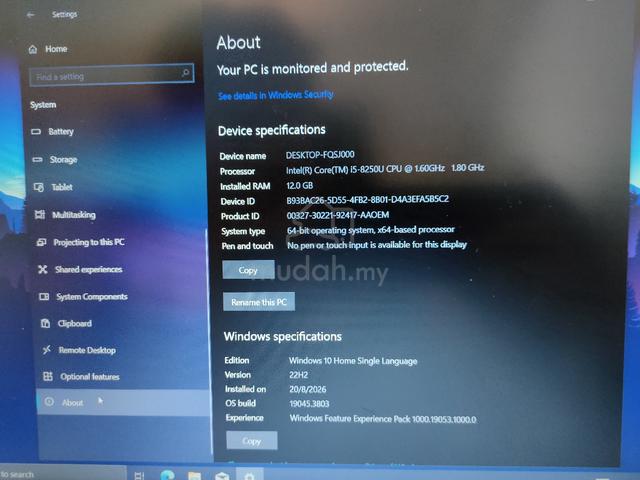
Task: Open Shared experiences settings
Action: pyautogui.click(x=89, y=269)
